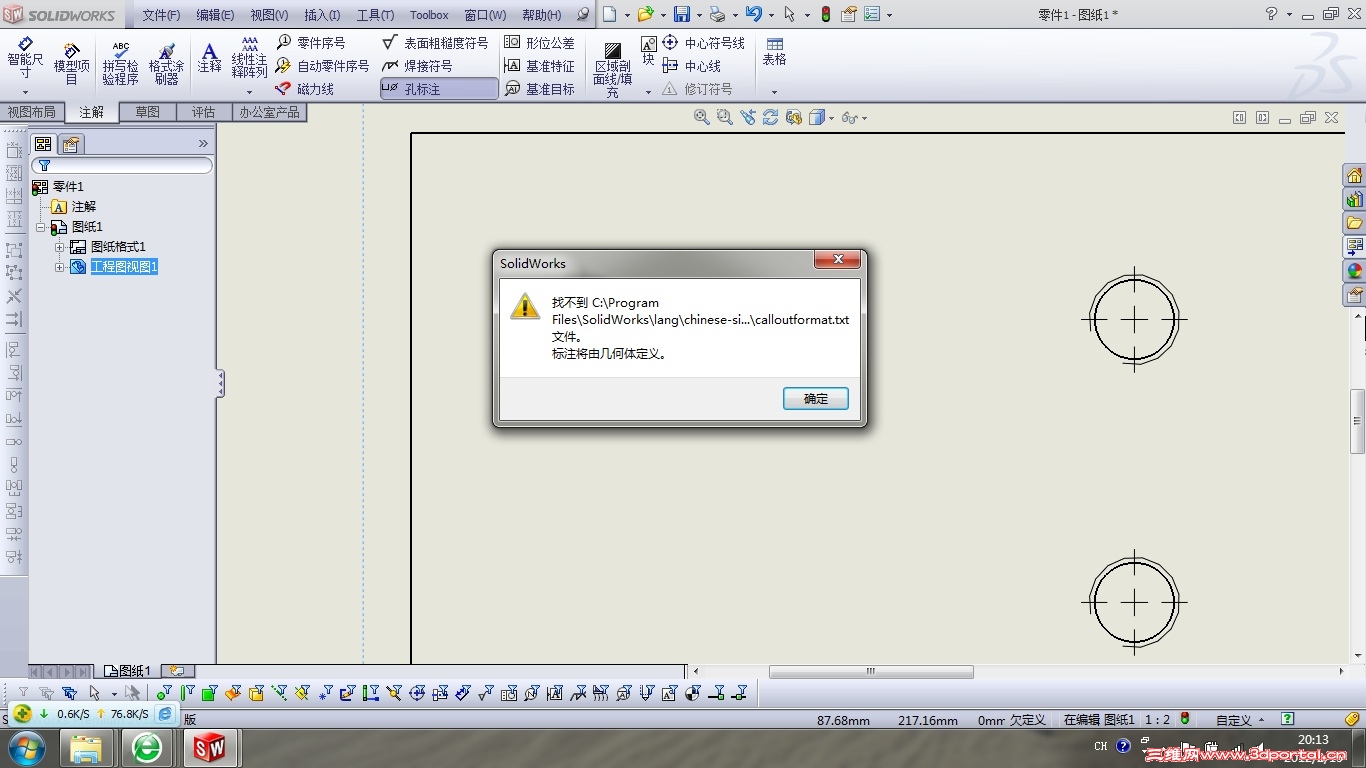Viewport: 1366px width, 768px height.
Task: Select the Model Items (模型项目) tool
Action: pyautogui.click(x=71, y=63)
